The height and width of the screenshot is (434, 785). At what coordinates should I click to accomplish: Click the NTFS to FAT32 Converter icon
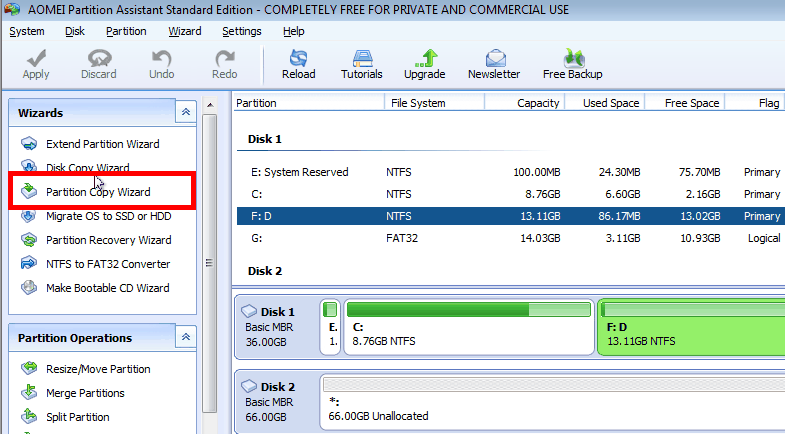29,264
